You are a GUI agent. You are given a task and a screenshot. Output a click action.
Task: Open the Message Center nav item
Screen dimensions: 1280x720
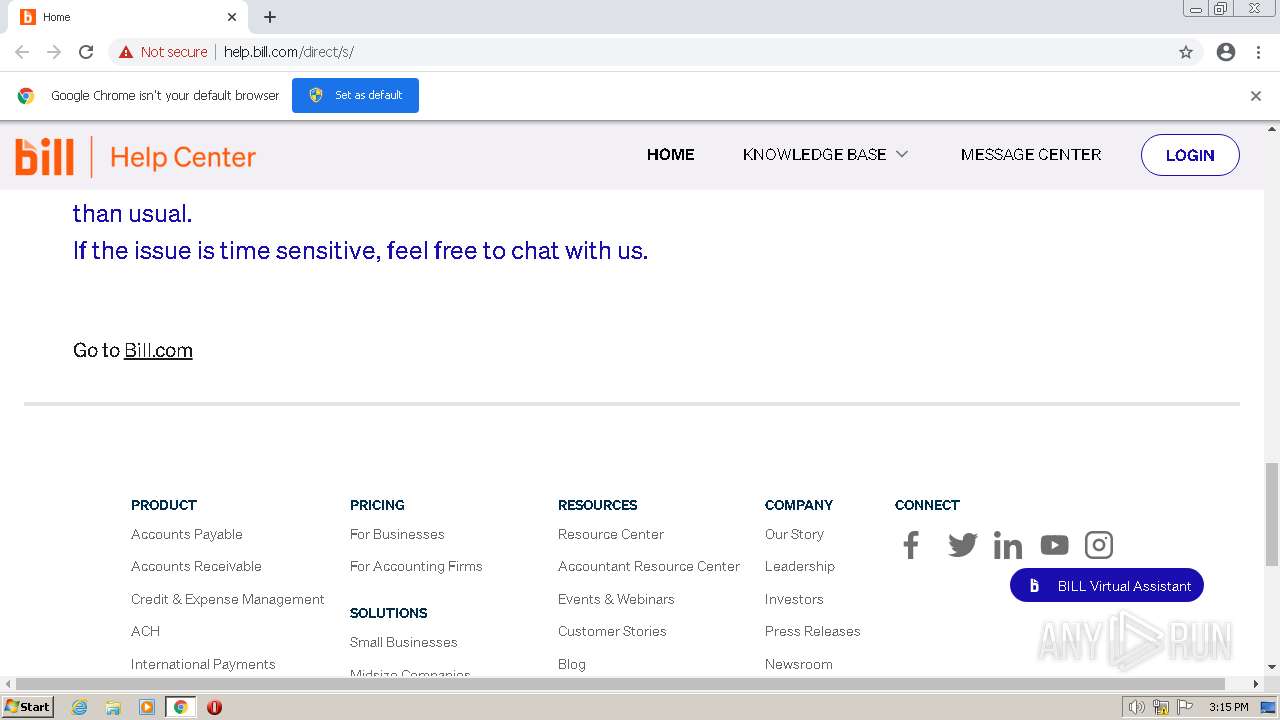(1031, 155)
